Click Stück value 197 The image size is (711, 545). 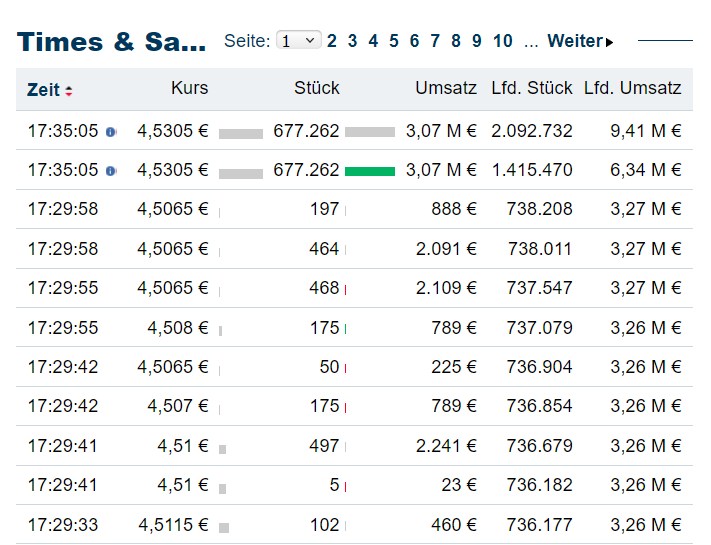(324, 209)
